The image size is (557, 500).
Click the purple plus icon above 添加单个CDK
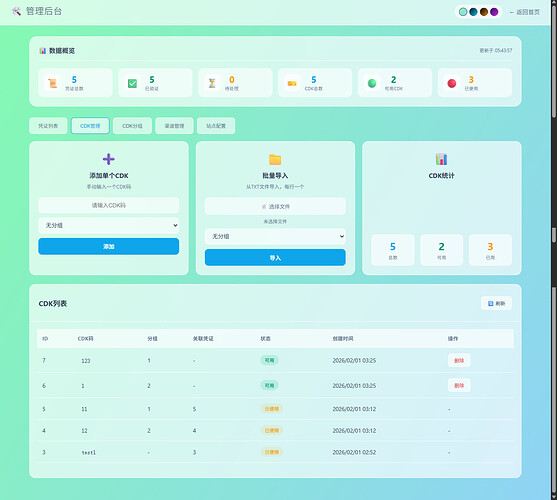tap(109, 159)
